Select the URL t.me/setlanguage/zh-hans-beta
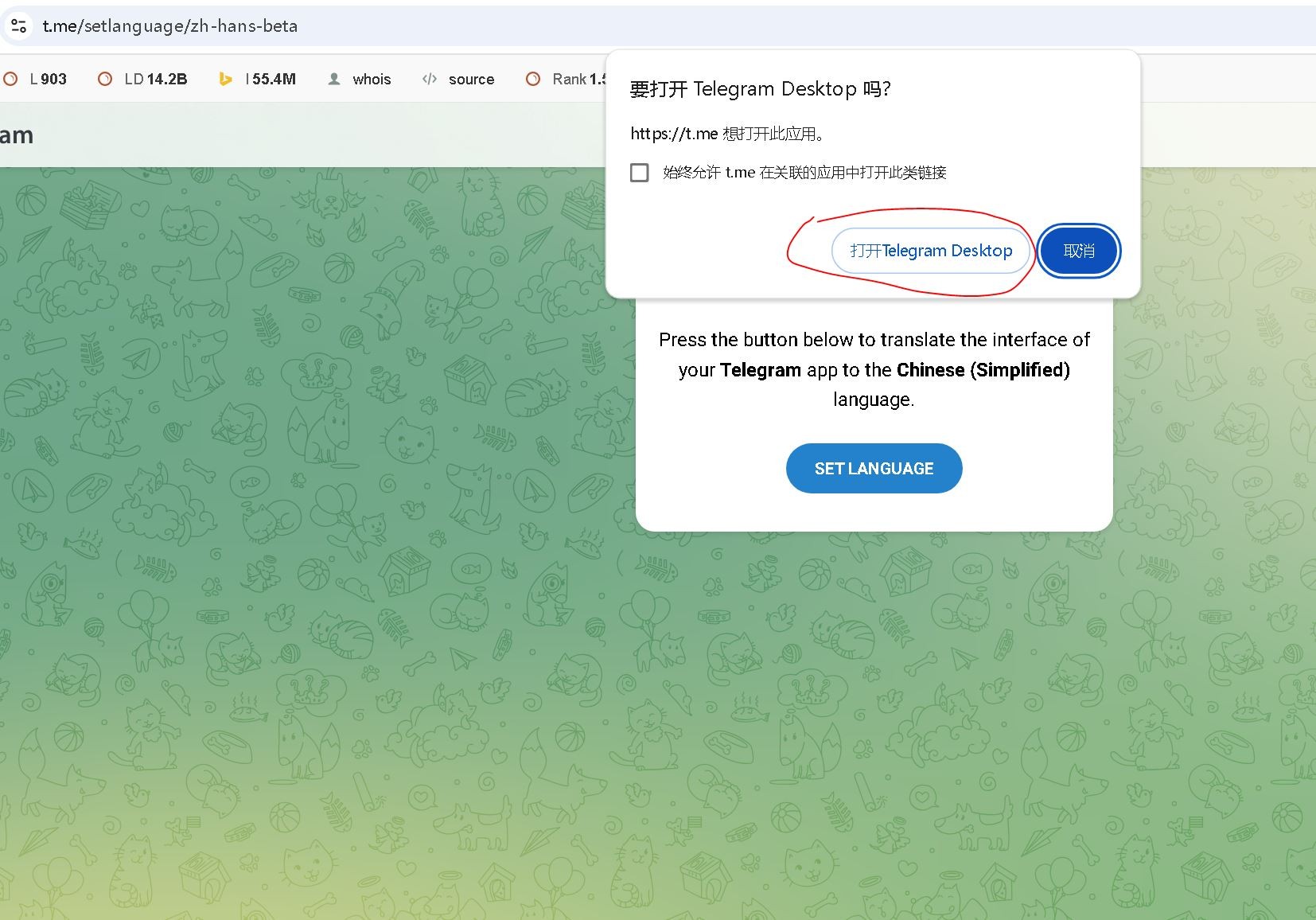1316x920 pixels. pos(170,26)
